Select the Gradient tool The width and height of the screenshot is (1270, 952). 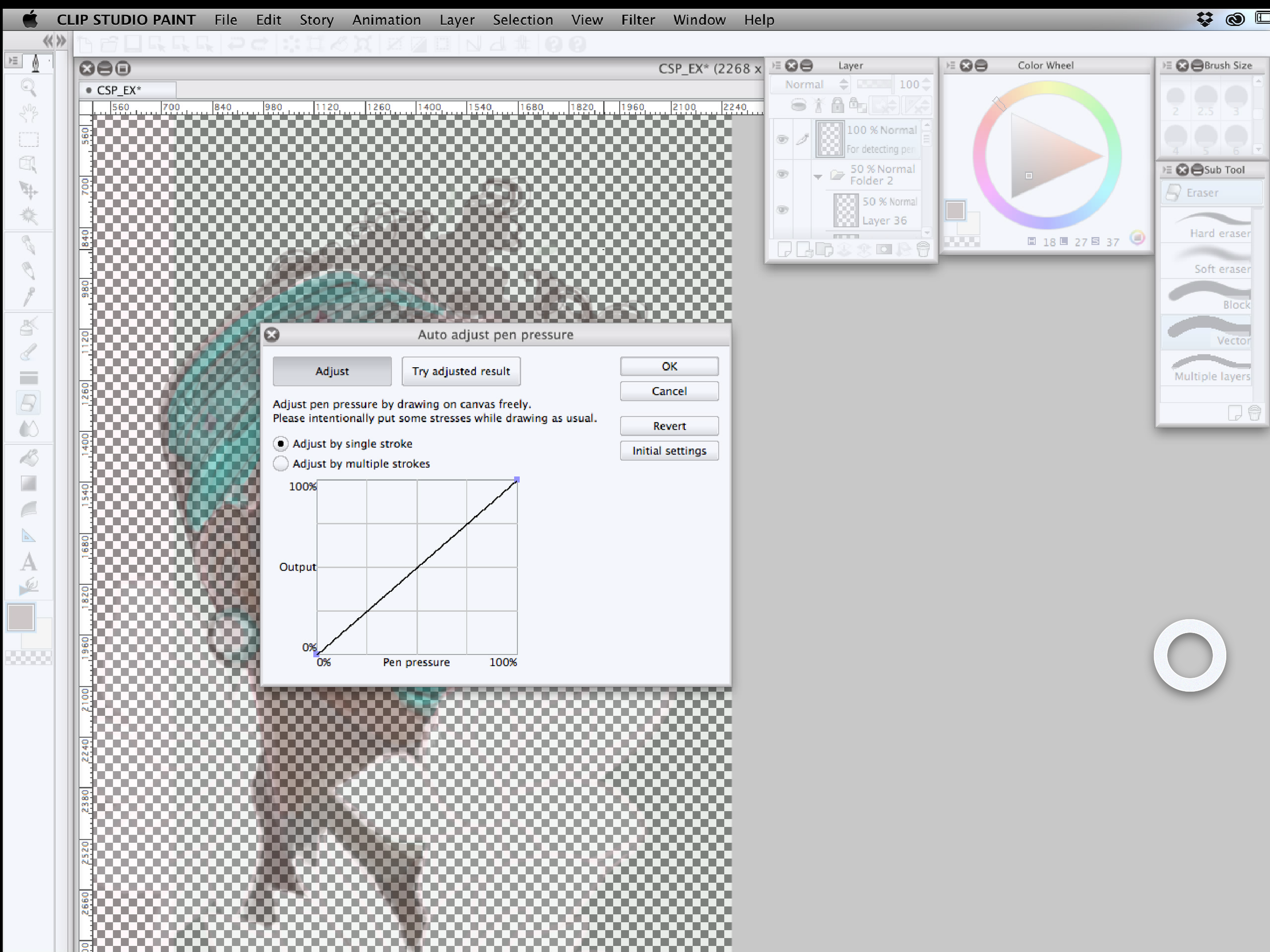pos(29,484)
